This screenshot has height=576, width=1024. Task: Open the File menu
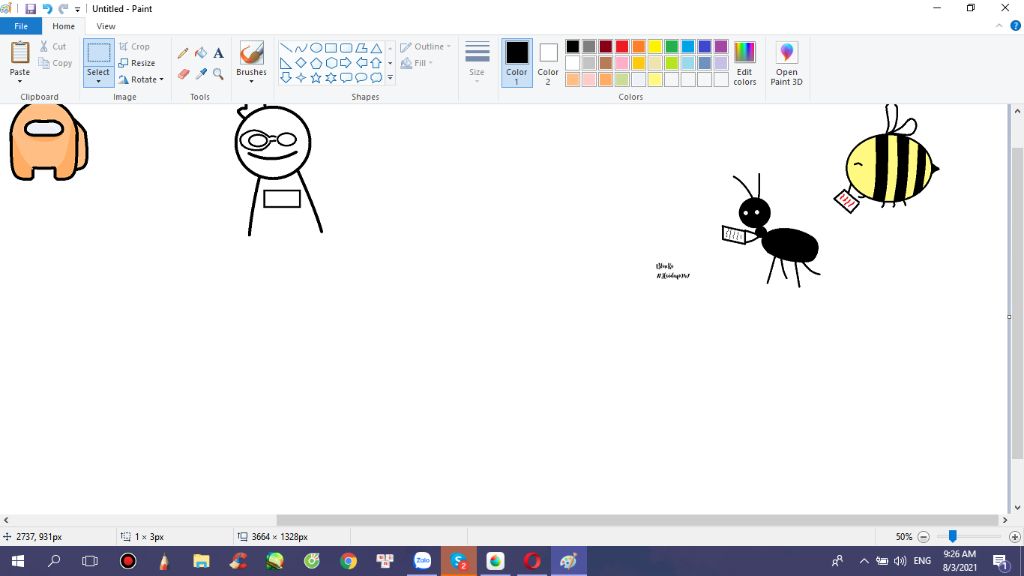[21, 26]
